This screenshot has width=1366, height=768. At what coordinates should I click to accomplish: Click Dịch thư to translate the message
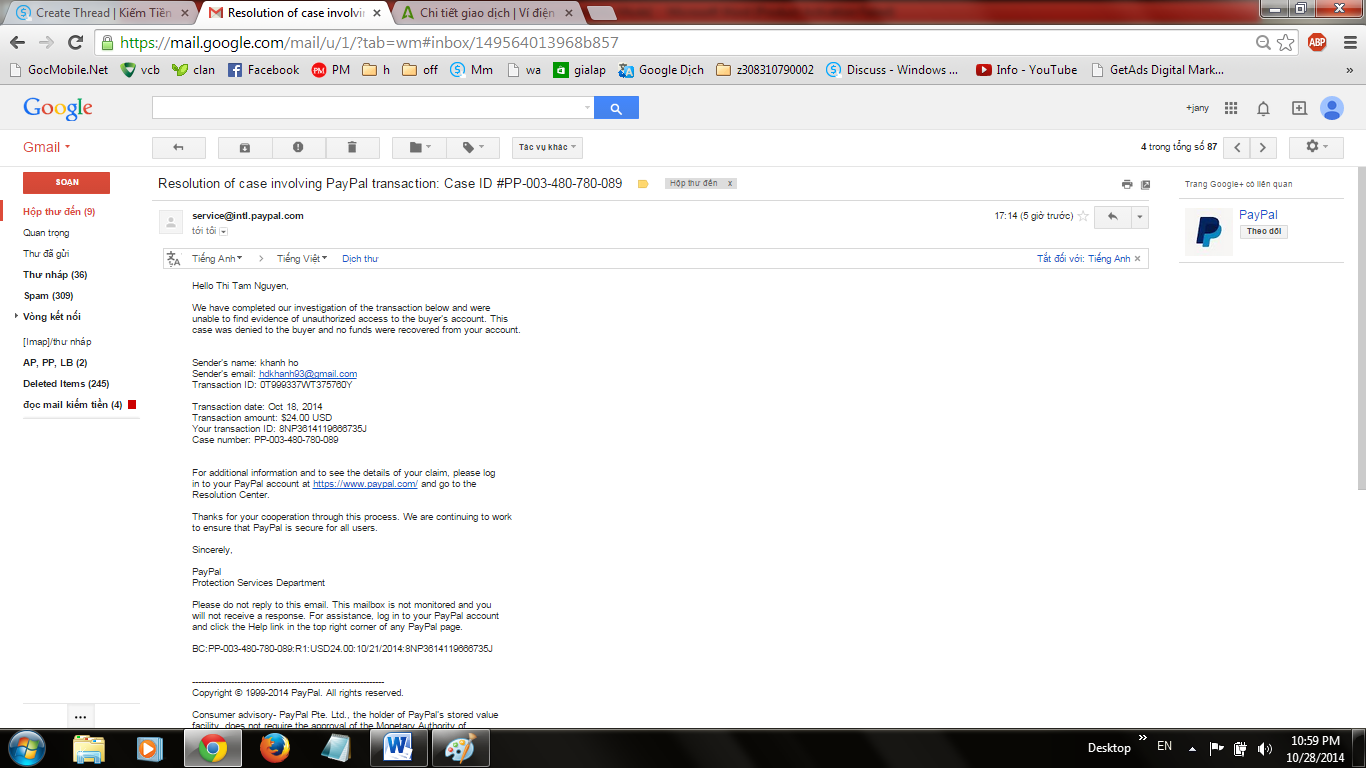point(360,259)
